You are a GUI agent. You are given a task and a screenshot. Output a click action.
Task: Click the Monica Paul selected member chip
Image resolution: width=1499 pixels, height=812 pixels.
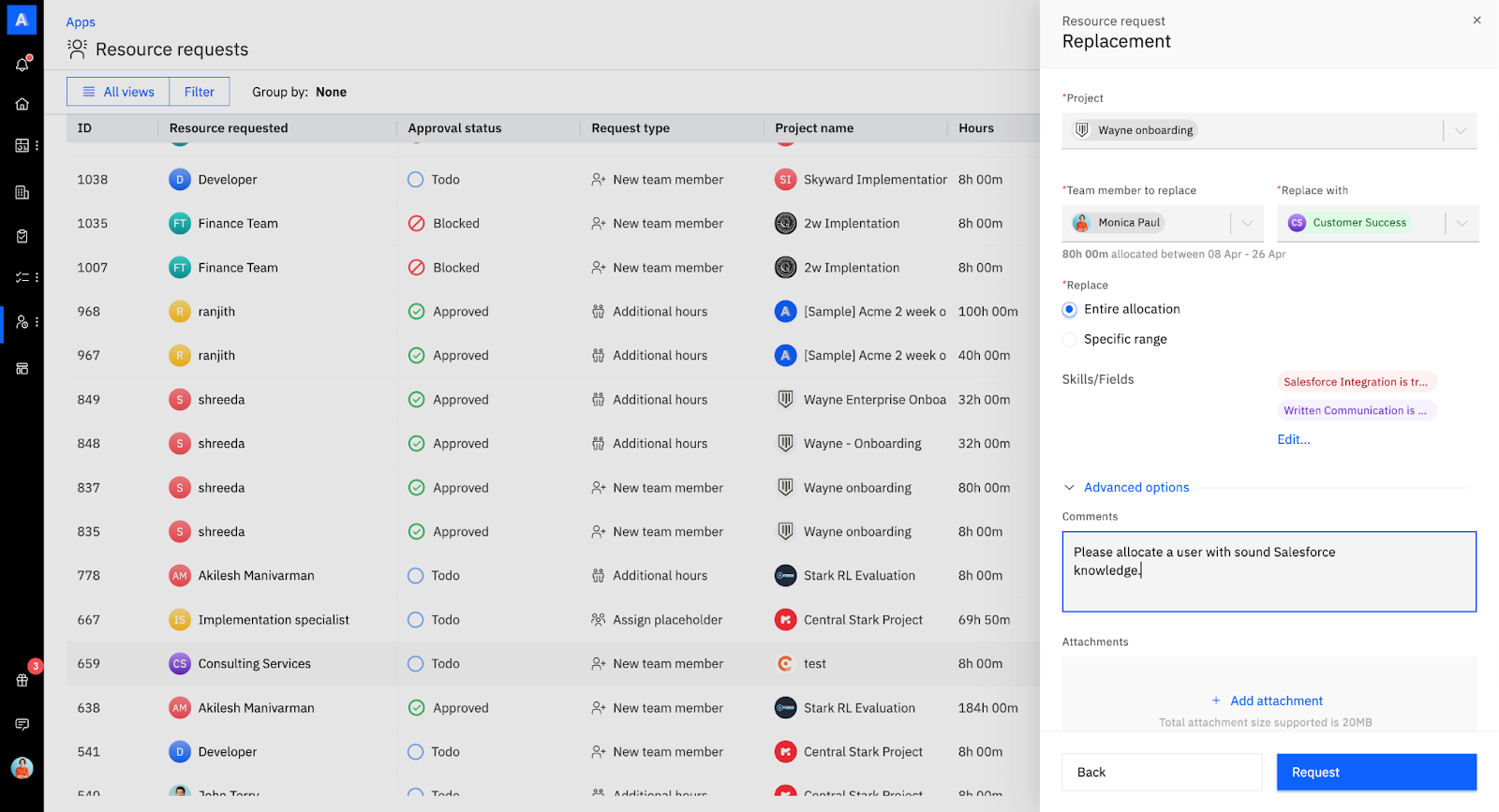[x=1118, y=223]
